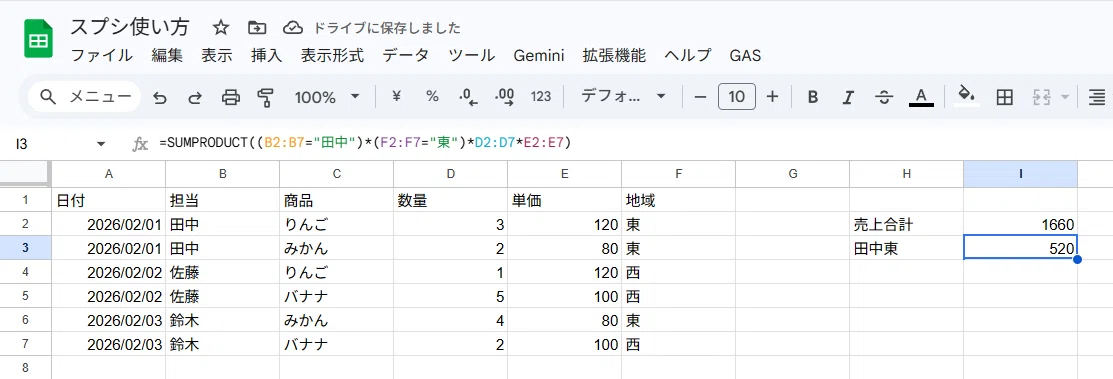Open the 表示形式 menu
This screenshot has height=379, width=1113.
331,56
